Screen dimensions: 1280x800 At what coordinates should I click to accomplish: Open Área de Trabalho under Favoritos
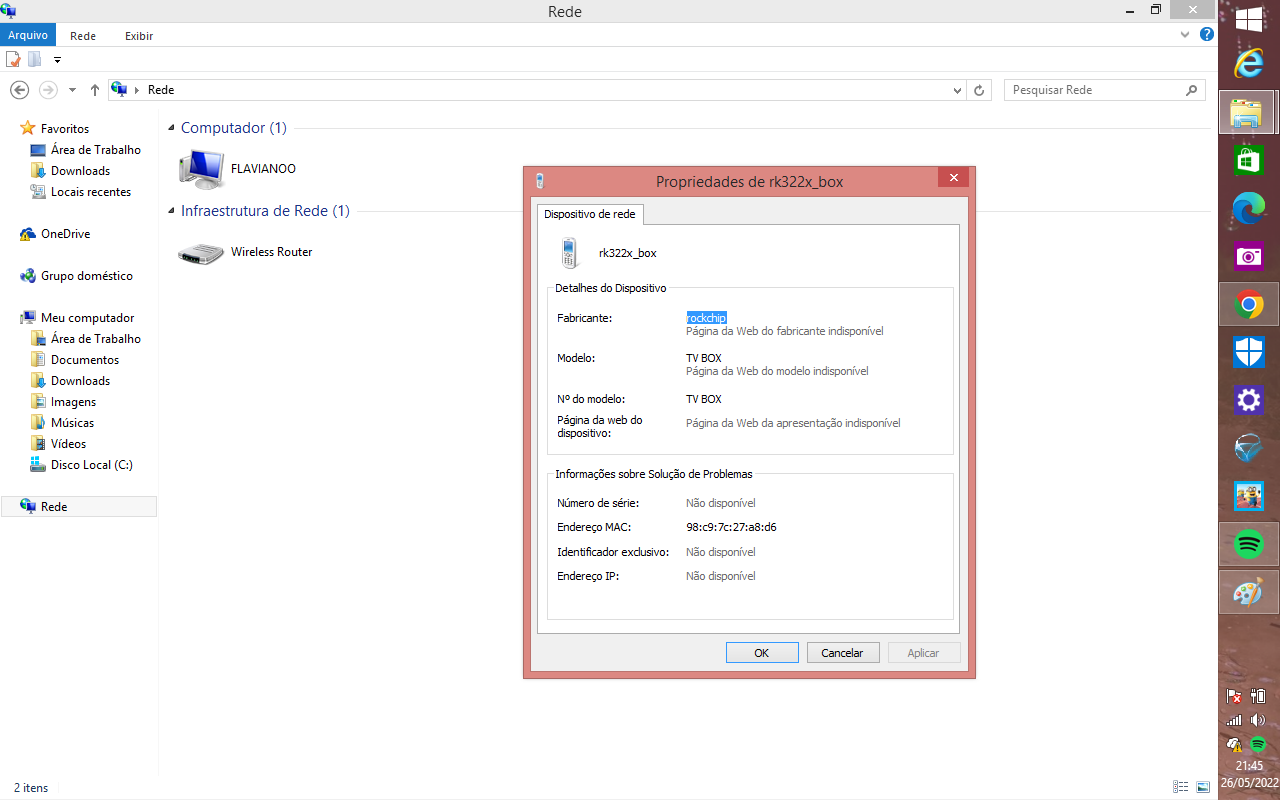pyautogui.click(x=96, y=150)
